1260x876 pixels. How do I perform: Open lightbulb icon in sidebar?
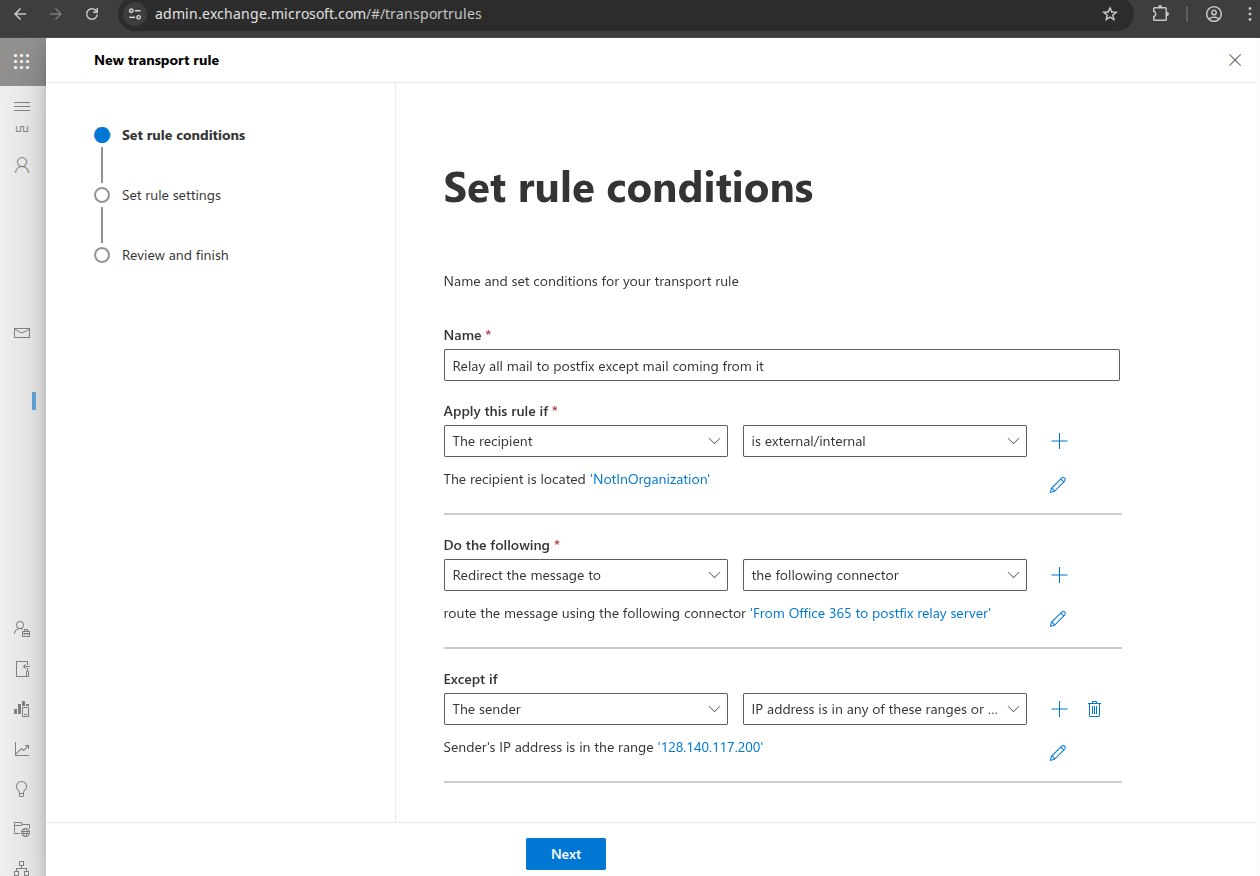click(x=22, y=789)
